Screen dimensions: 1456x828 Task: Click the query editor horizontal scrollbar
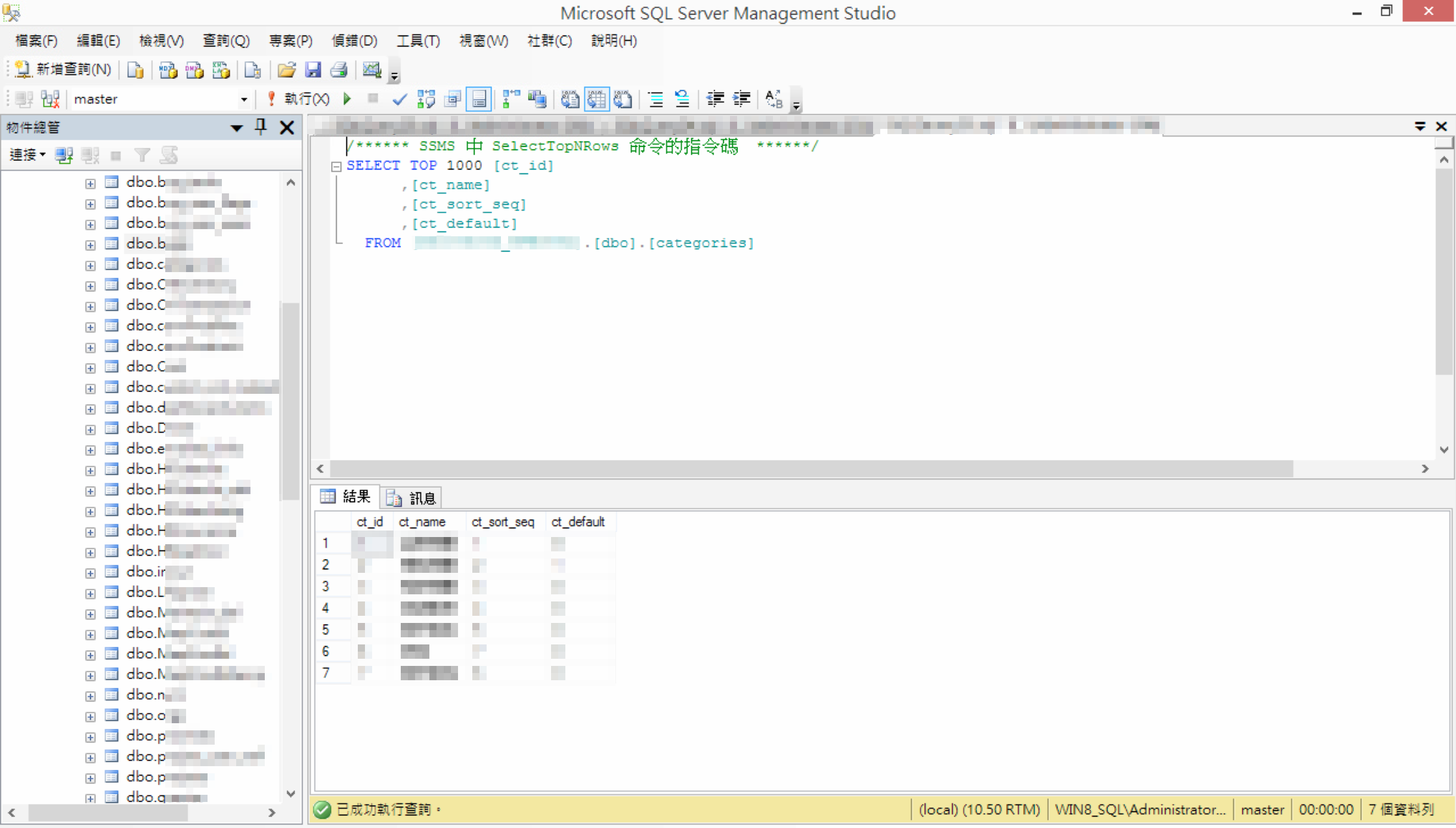point(812,469)
